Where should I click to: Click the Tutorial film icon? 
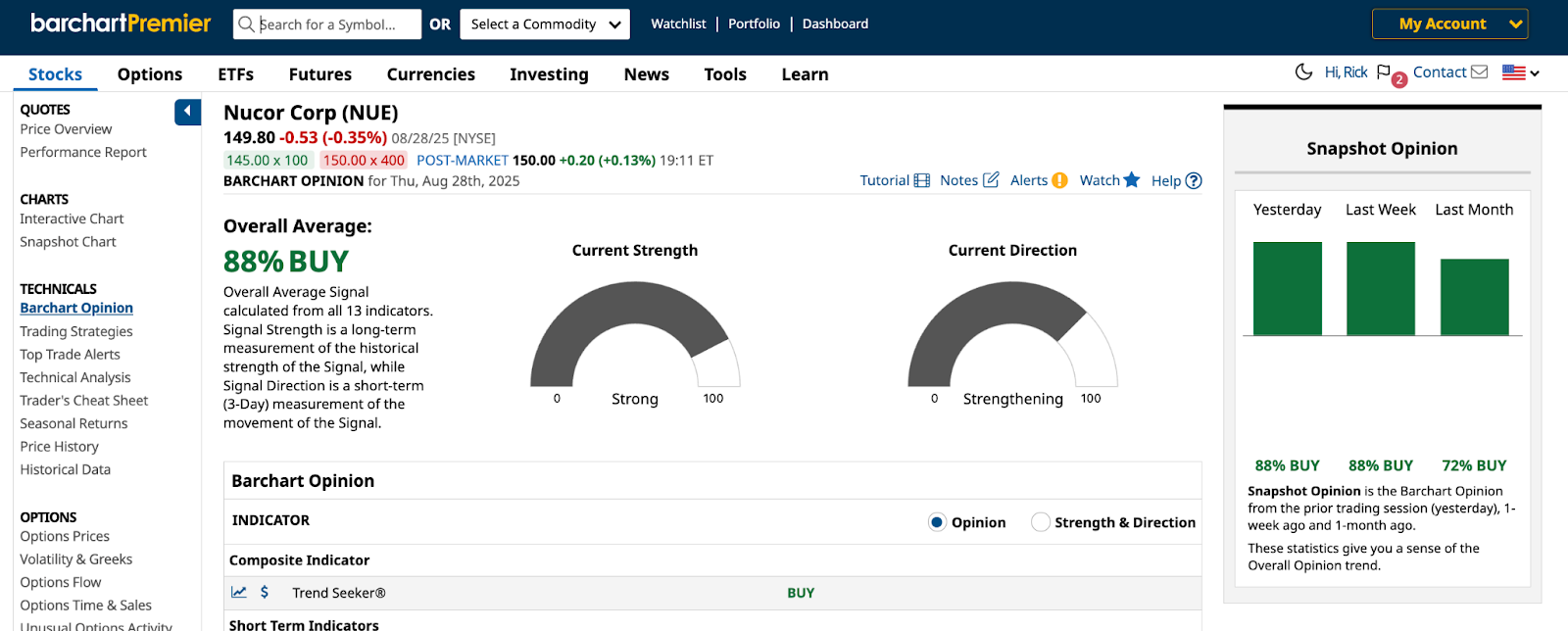[x=921, y=180]
